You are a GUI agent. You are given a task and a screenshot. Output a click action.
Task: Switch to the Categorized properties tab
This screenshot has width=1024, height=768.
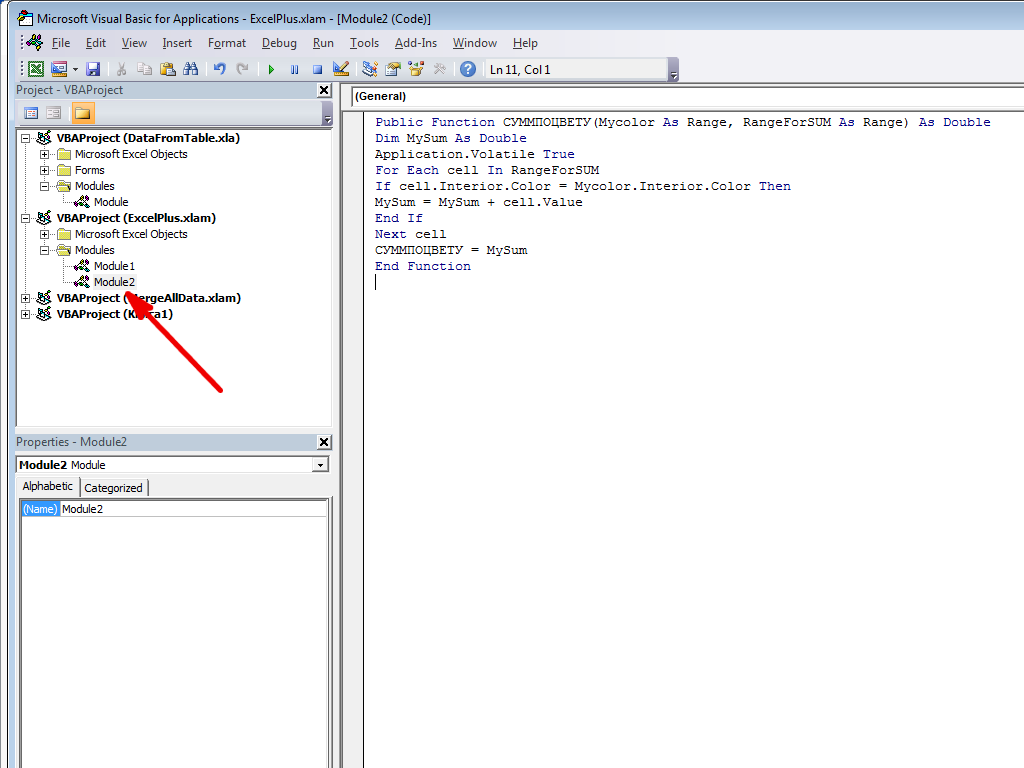(x=114, y=488)
